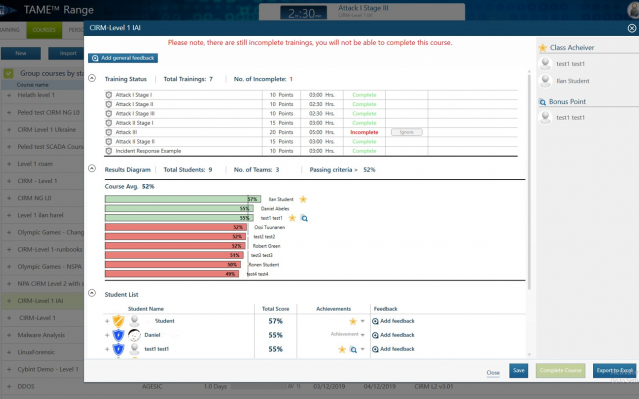The height and width of the screenshot is (399, 639).
Task: Click Ossi Tuunanen's 52% red result bar
Action: pos(175,227)
